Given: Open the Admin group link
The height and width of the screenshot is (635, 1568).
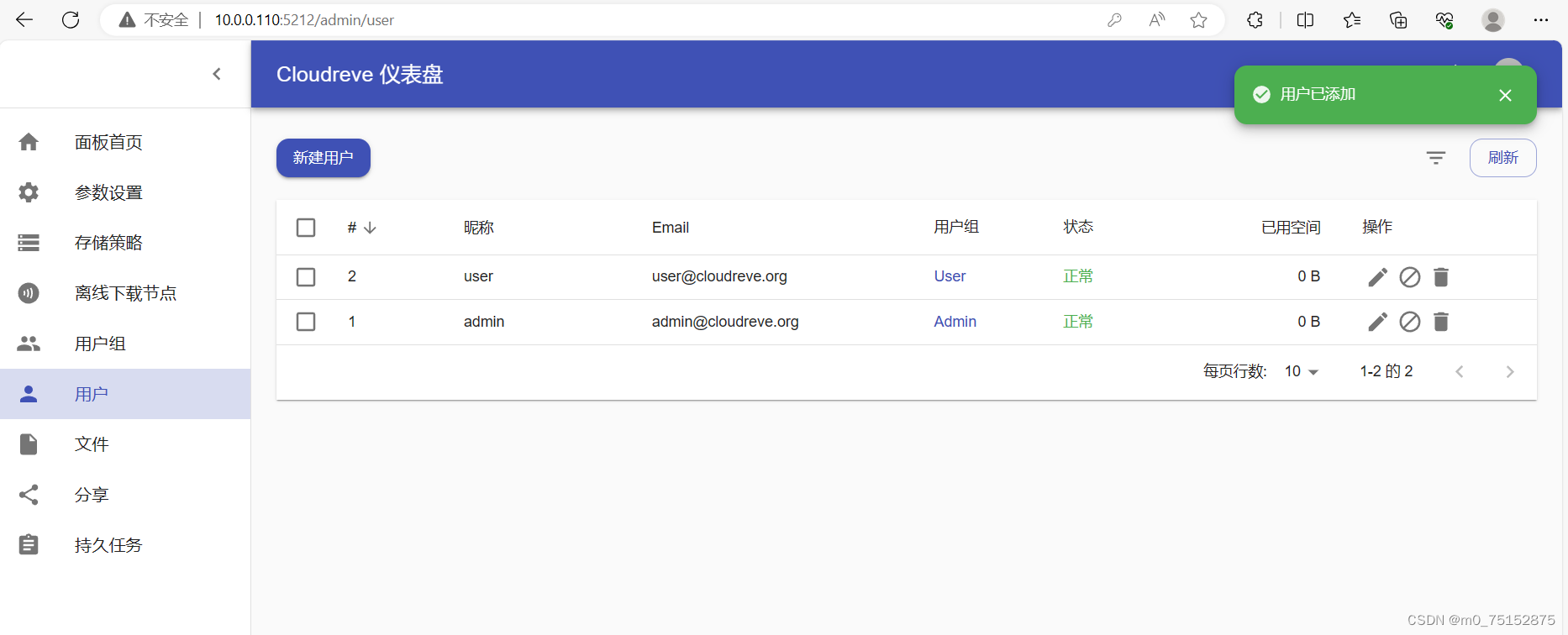Looking at the screenshot, I should point(955,322).
